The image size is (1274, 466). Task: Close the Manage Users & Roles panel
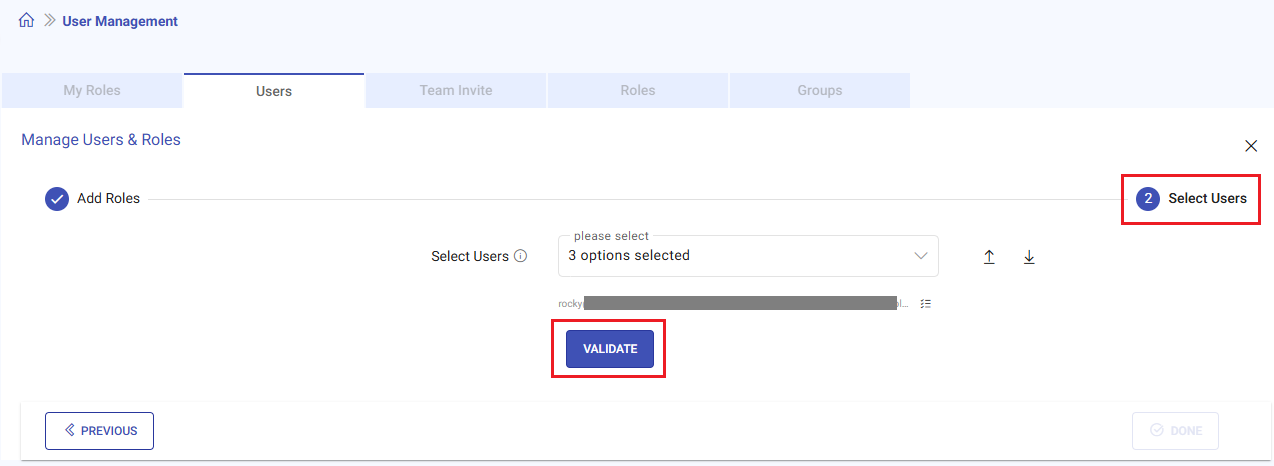pyautogui.click(x=1251, y=146)
